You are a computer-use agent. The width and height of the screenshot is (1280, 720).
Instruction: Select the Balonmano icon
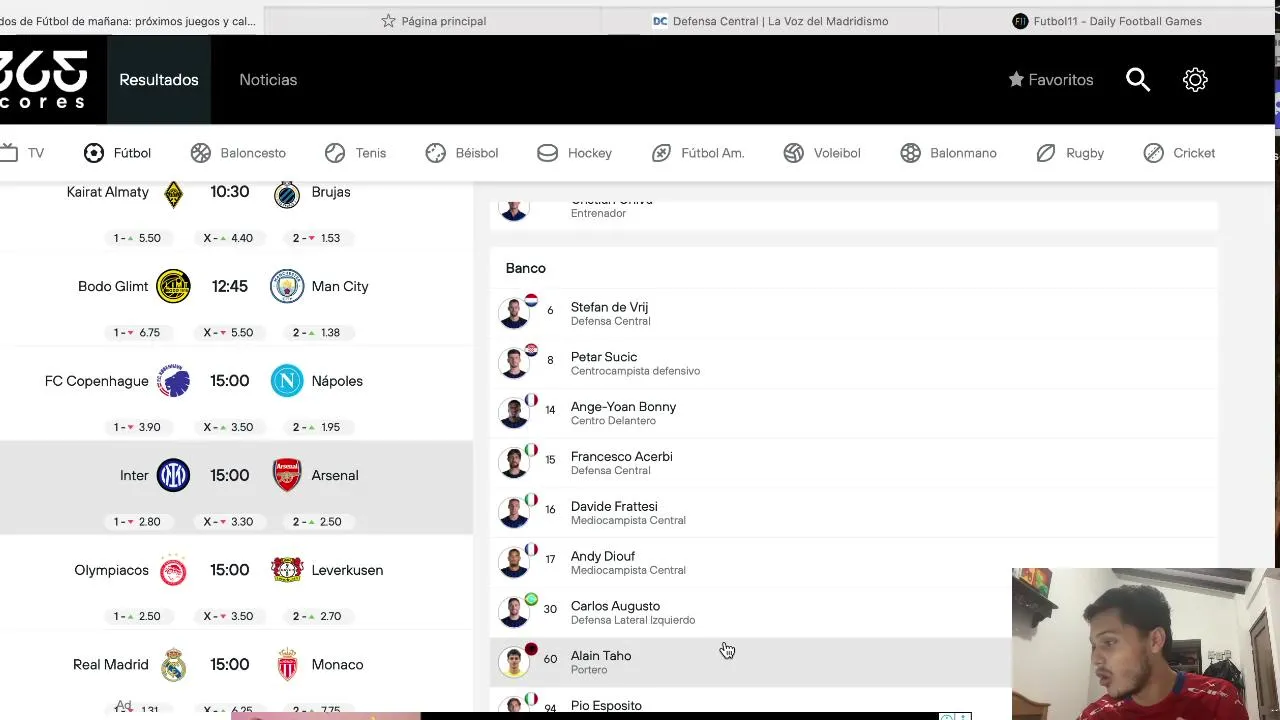(910, 153)
